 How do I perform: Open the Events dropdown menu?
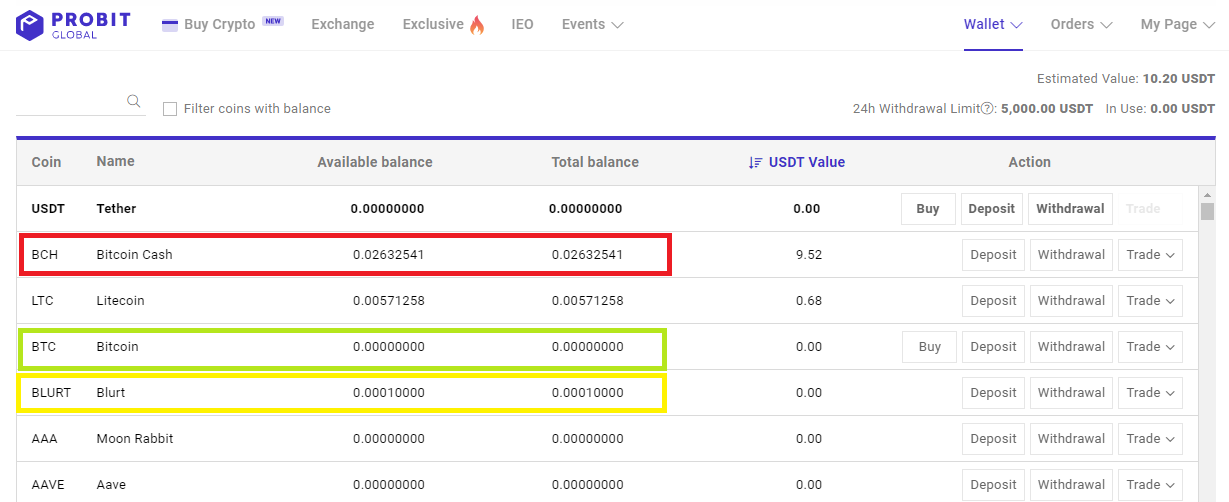593,25
